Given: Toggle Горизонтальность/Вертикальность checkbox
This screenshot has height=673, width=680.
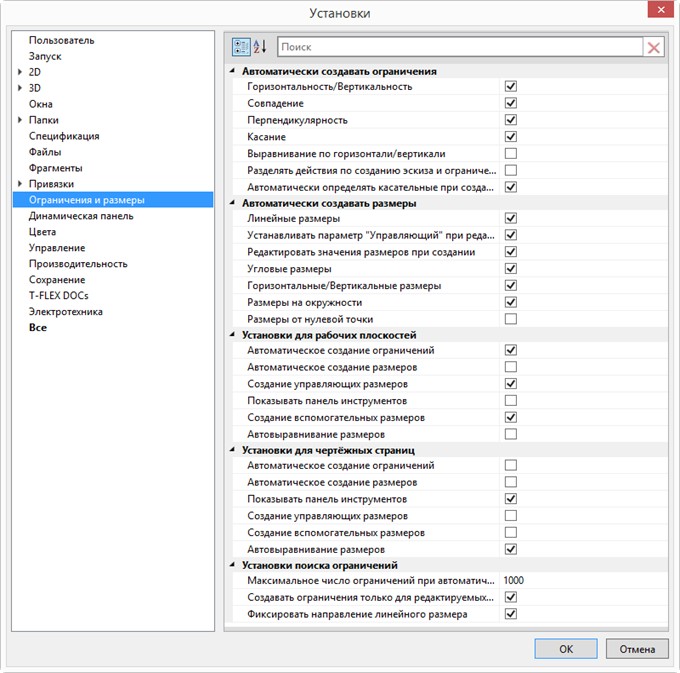Looking at the screenshot, I should tap(511, 86).
